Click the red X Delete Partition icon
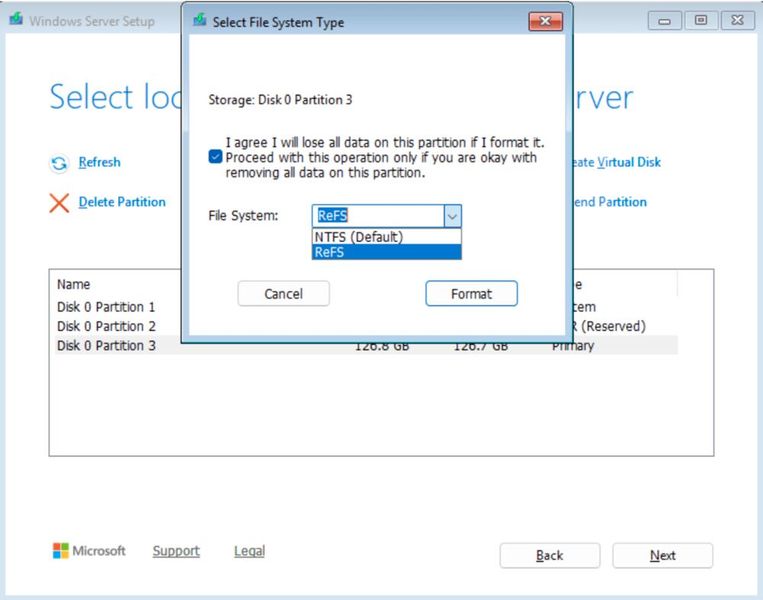Viewport: 763px width, 600px height. click(59, 202)
